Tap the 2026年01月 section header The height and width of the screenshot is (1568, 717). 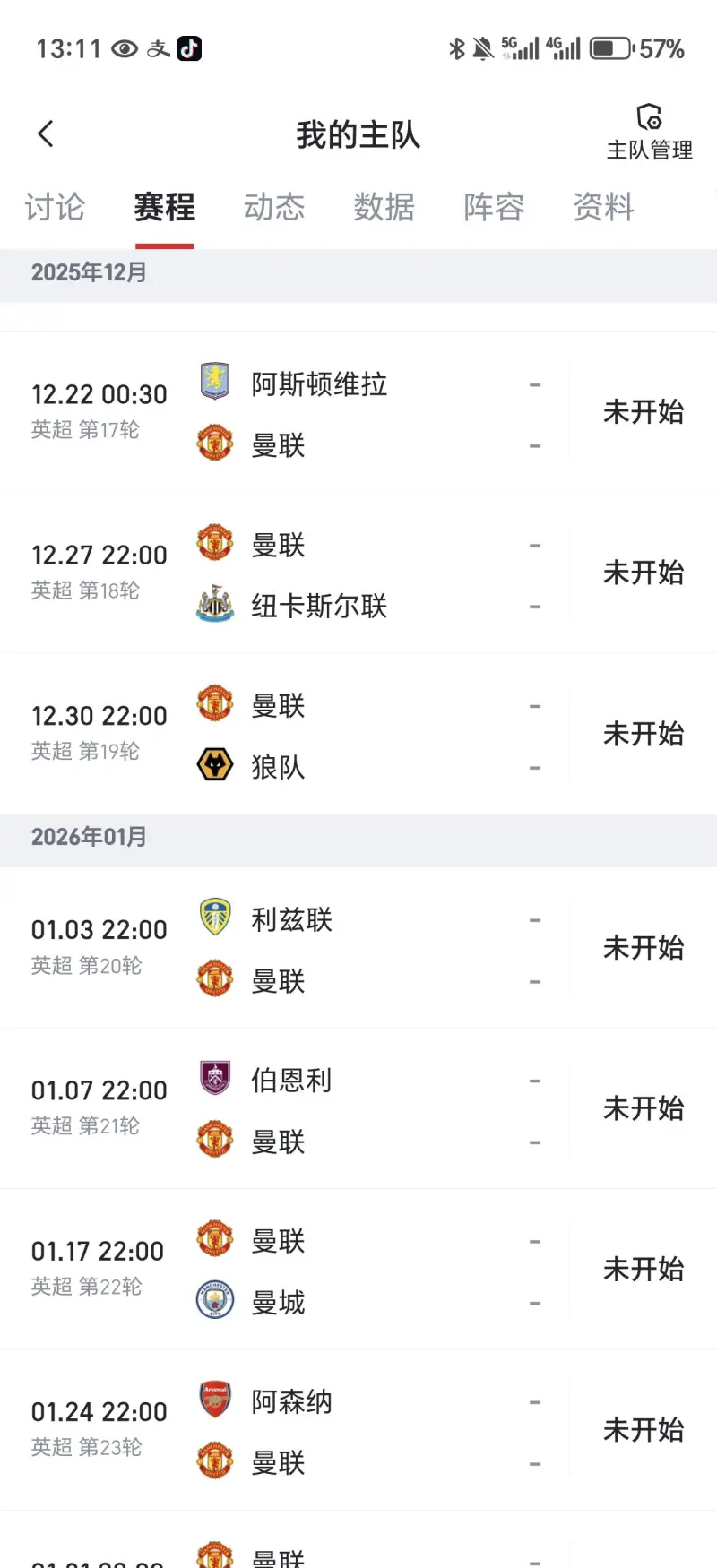click(90, 838)
